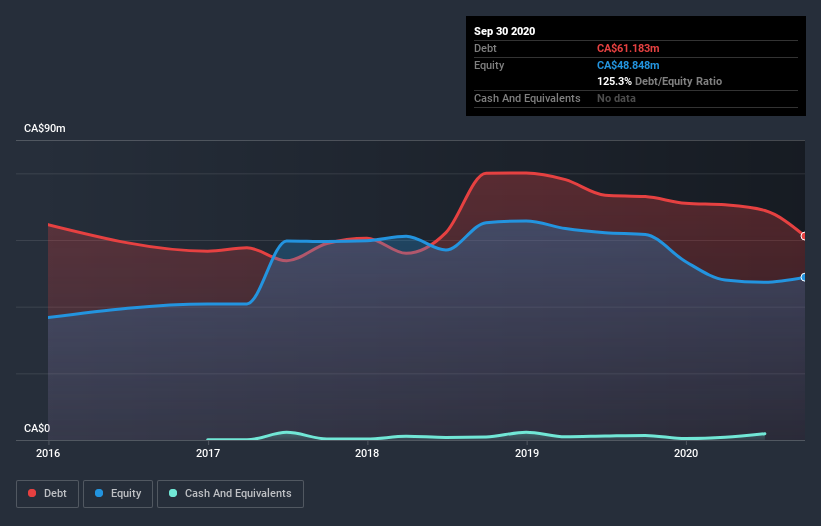
Task: Click the Equity row label in the tooltip
Action: coord(489,65)
